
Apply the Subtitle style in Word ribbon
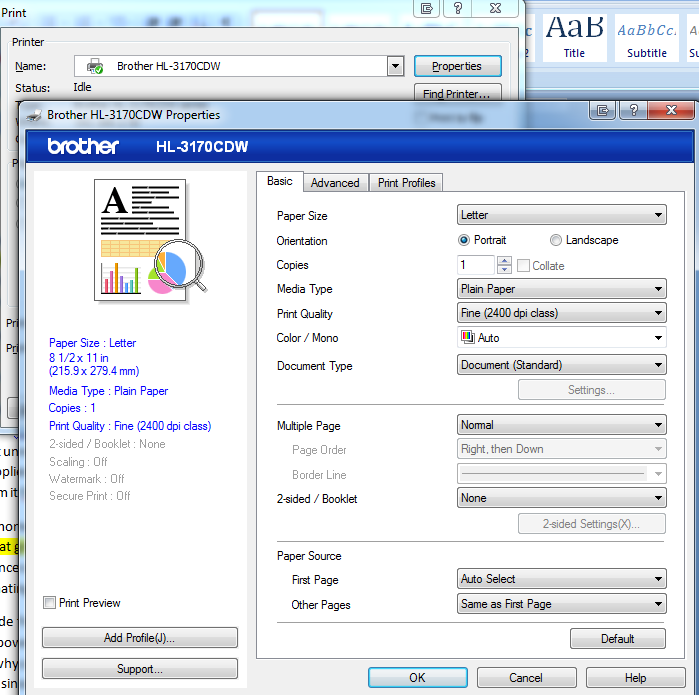647,38
